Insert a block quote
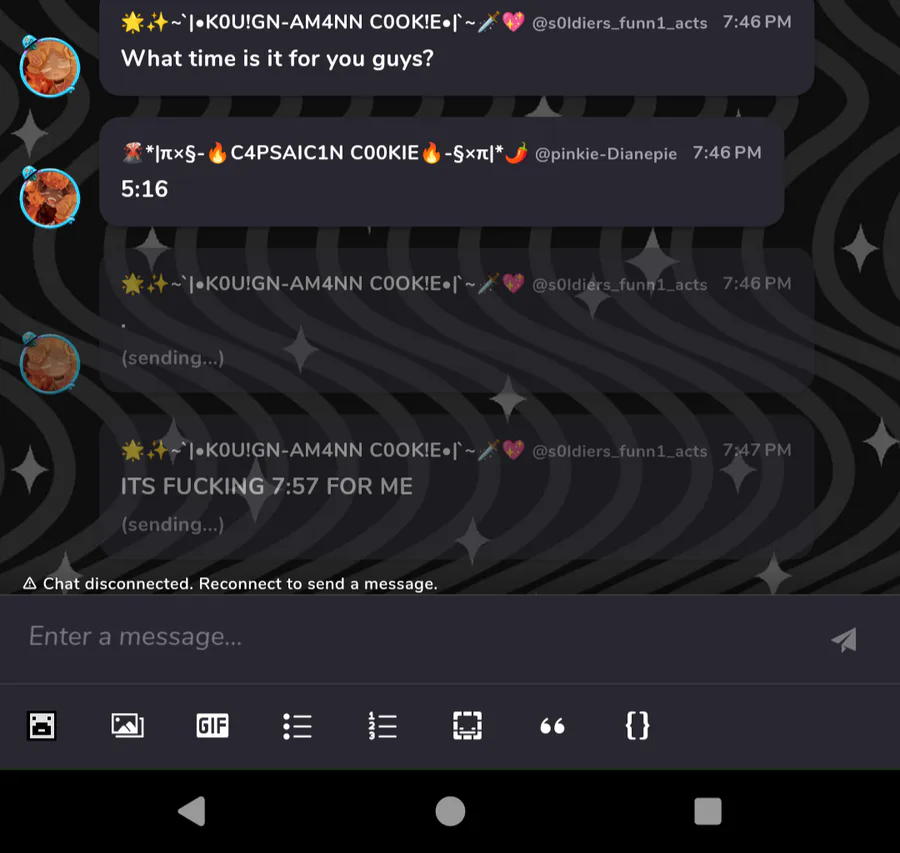Screen dimensions: 900x853 (x=552, y=727)
